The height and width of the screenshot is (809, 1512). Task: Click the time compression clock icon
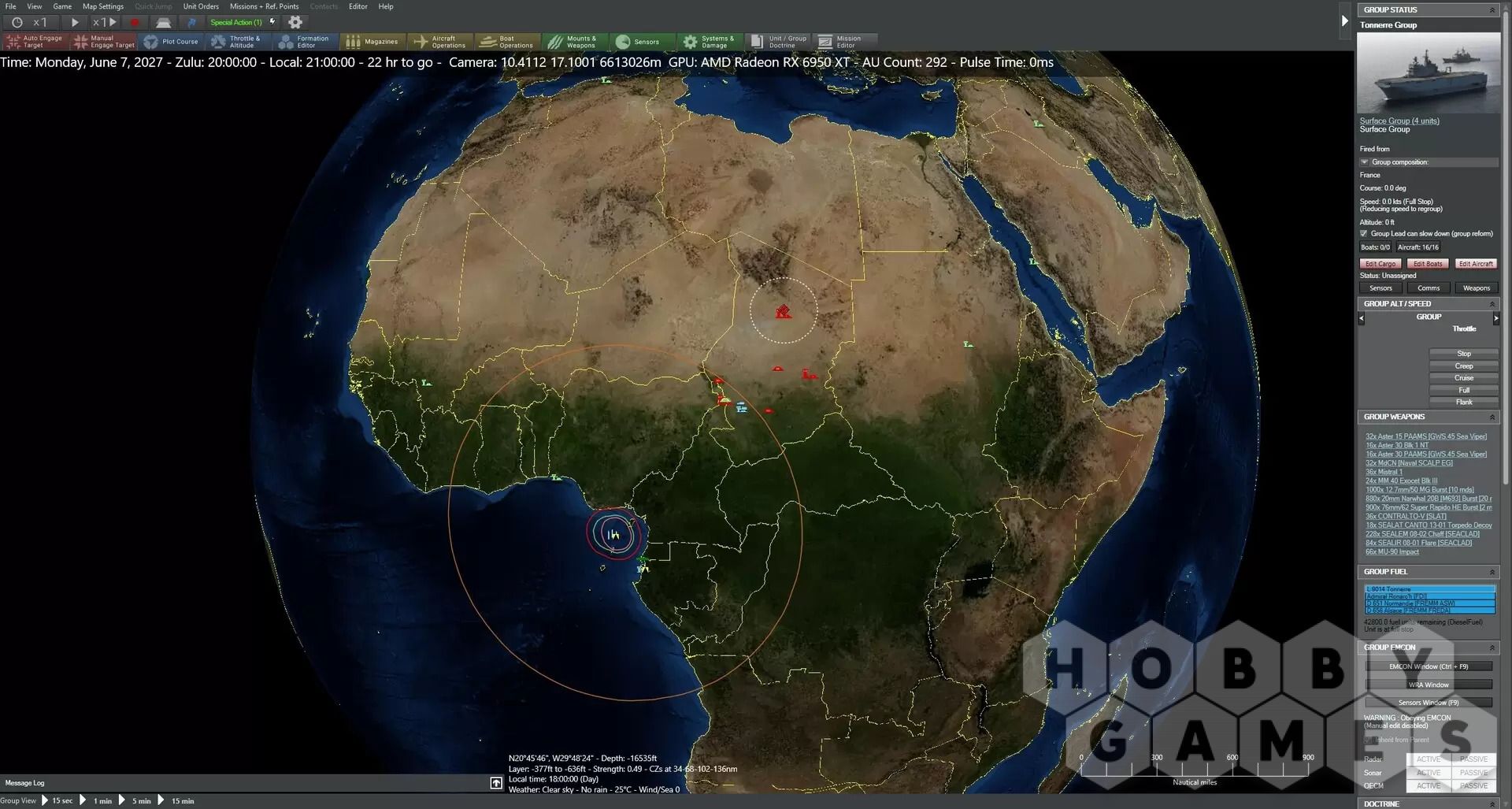pyautogui.click(x=17, y=22)
